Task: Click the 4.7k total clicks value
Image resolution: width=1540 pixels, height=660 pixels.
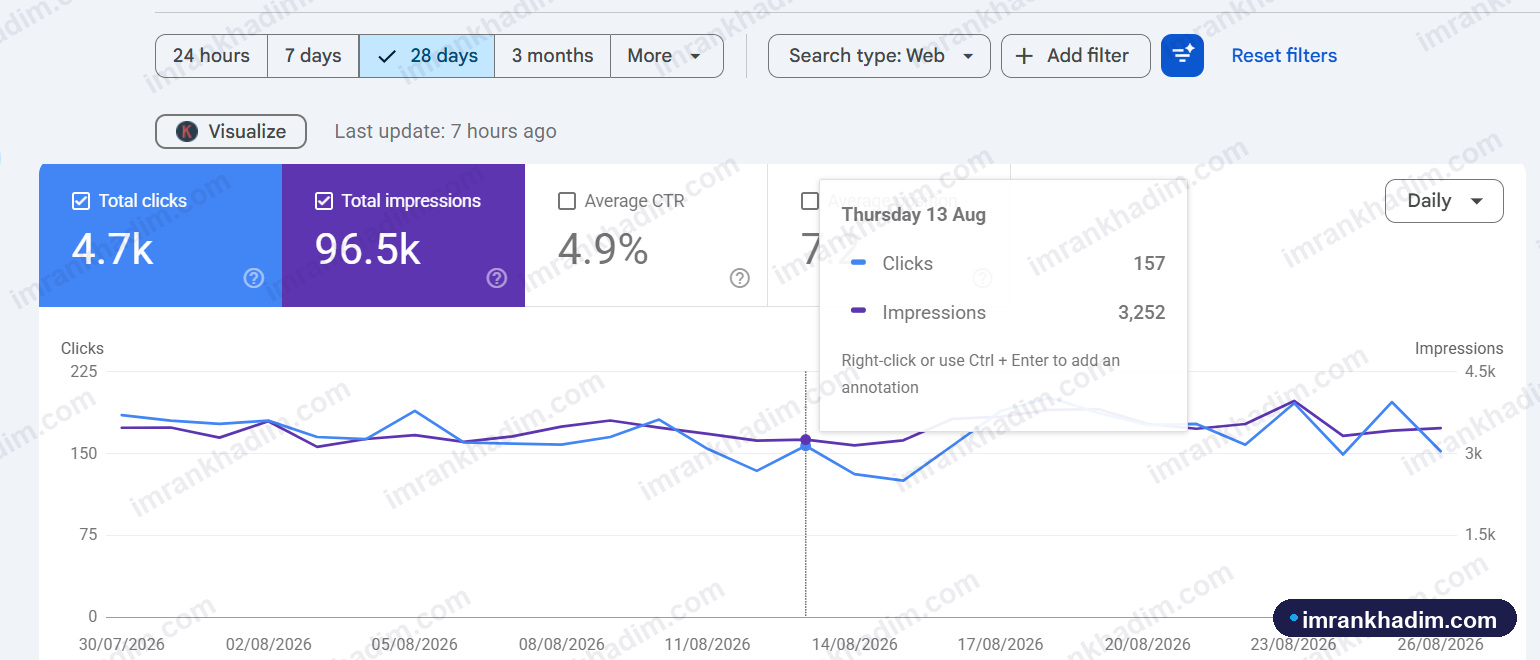Action: (113, 249)
